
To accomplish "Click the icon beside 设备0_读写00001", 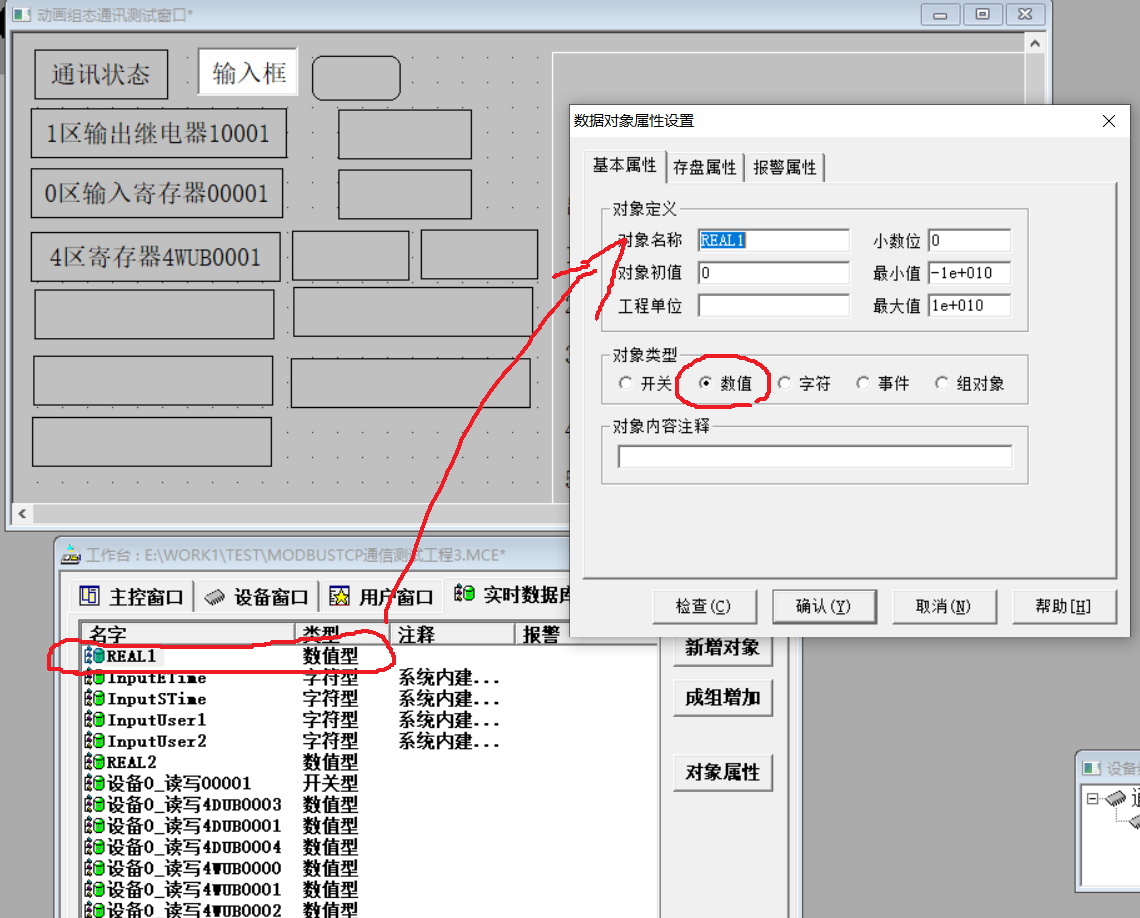I will pos(95,783).
